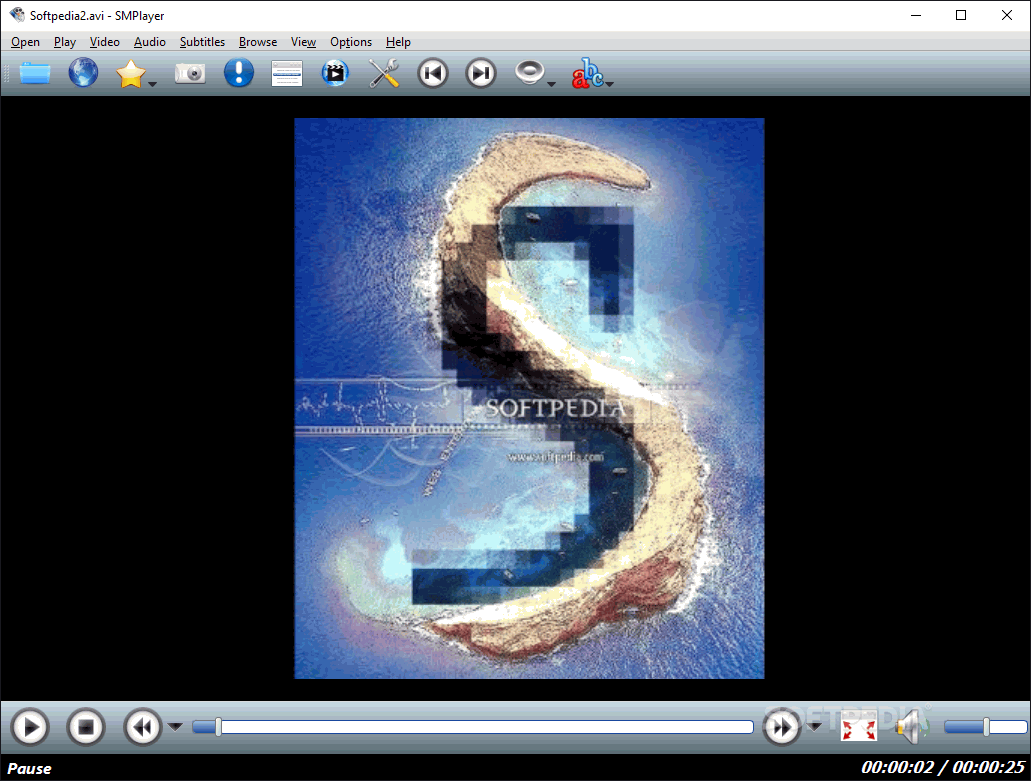Click the subtitles abc icon
The width and height of the screenshot is (1031, 781).
(587, 73)
